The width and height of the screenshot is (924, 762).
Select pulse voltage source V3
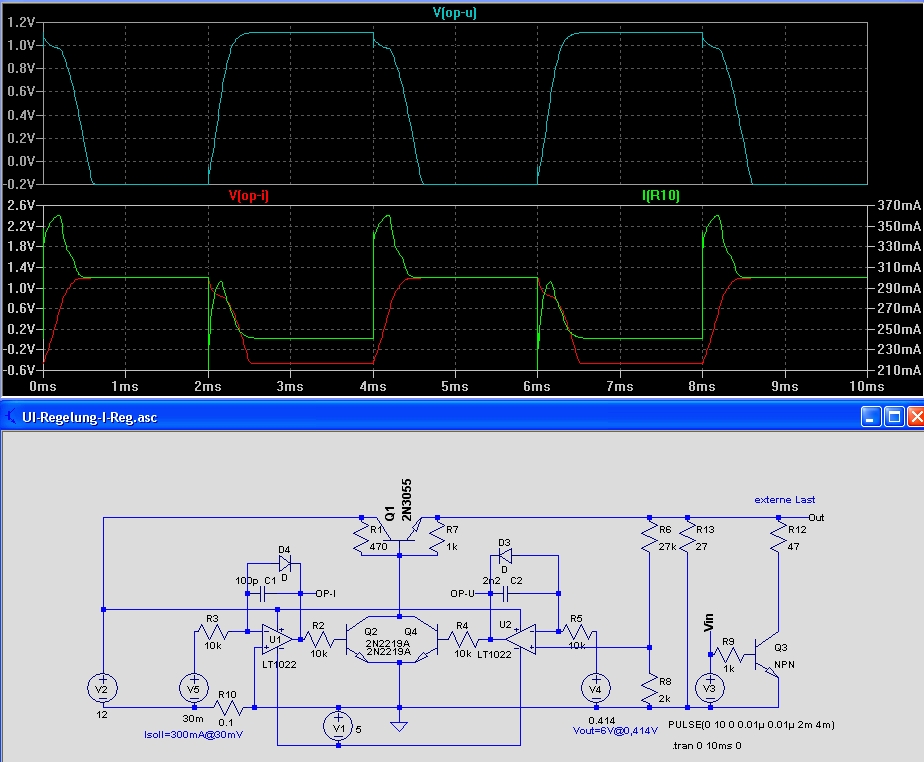pos(710,688)
